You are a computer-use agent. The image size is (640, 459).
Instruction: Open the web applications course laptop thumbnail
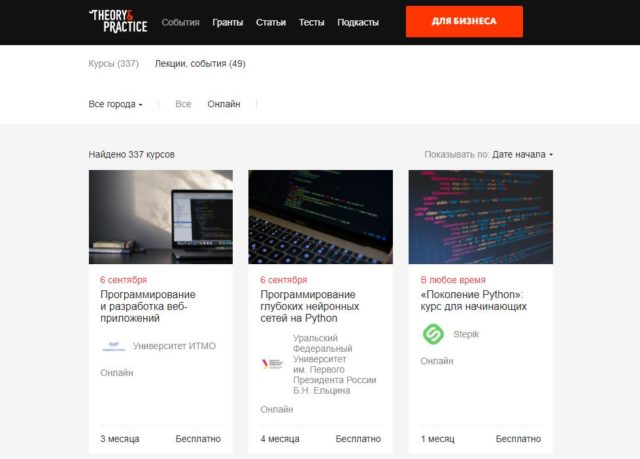160,217
